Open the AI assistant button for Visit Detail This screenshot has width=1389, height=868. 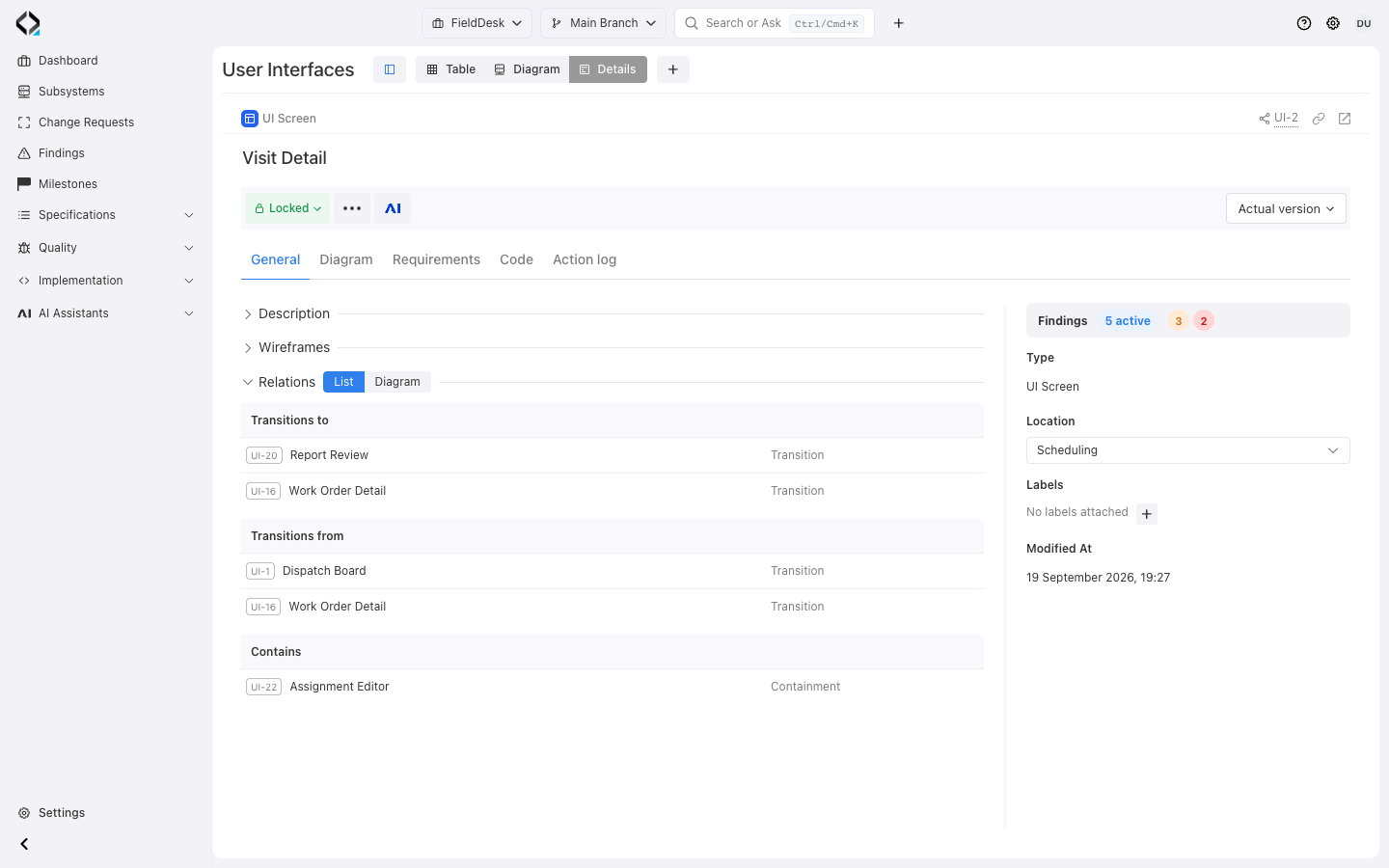click(x=393, y=208)
